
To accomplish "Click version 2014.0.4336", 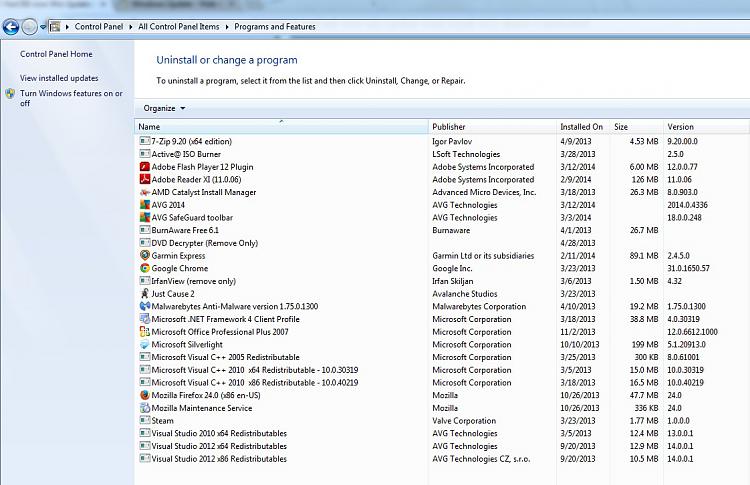I will click(687, 205).
